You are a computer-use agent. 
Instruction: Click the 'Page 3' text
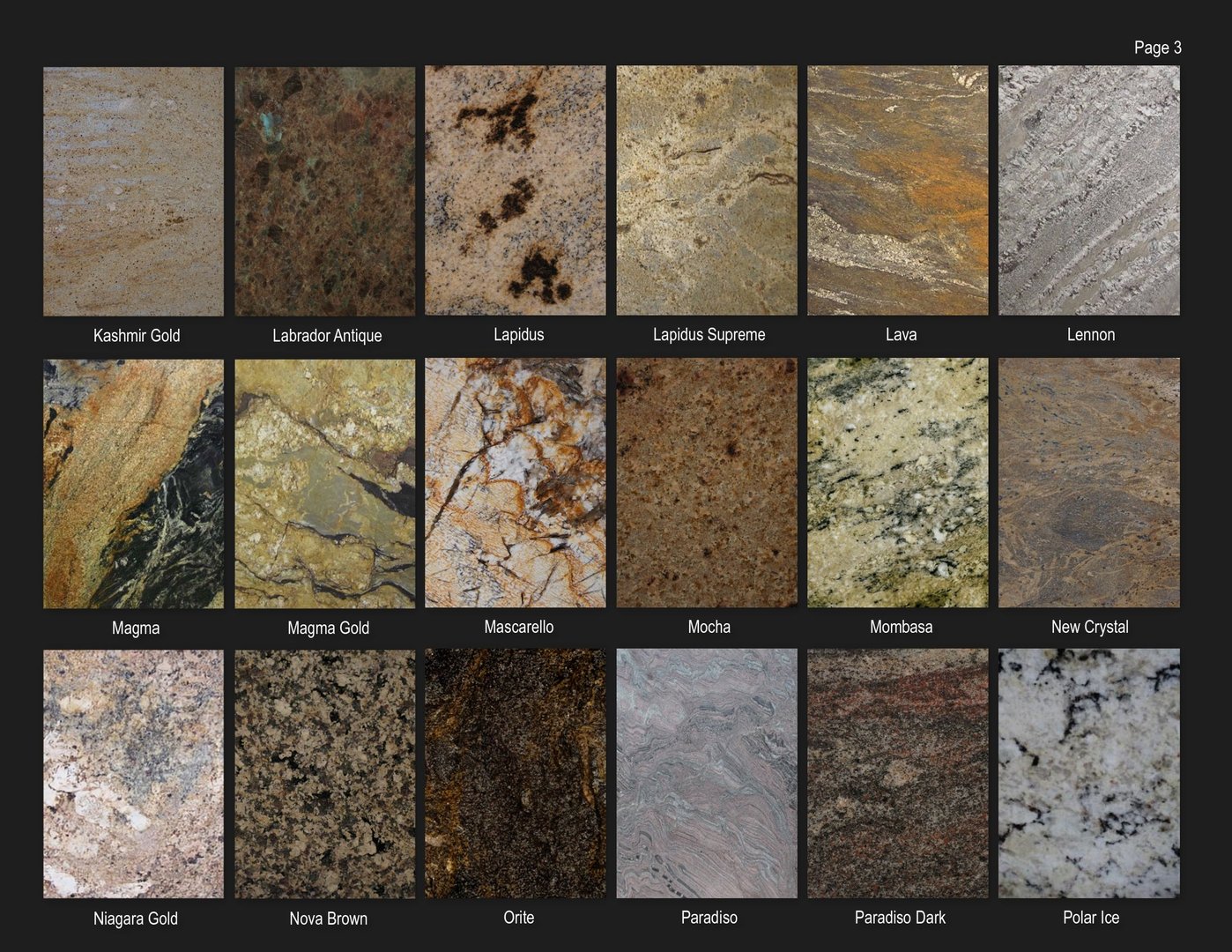pos(1157,48)
